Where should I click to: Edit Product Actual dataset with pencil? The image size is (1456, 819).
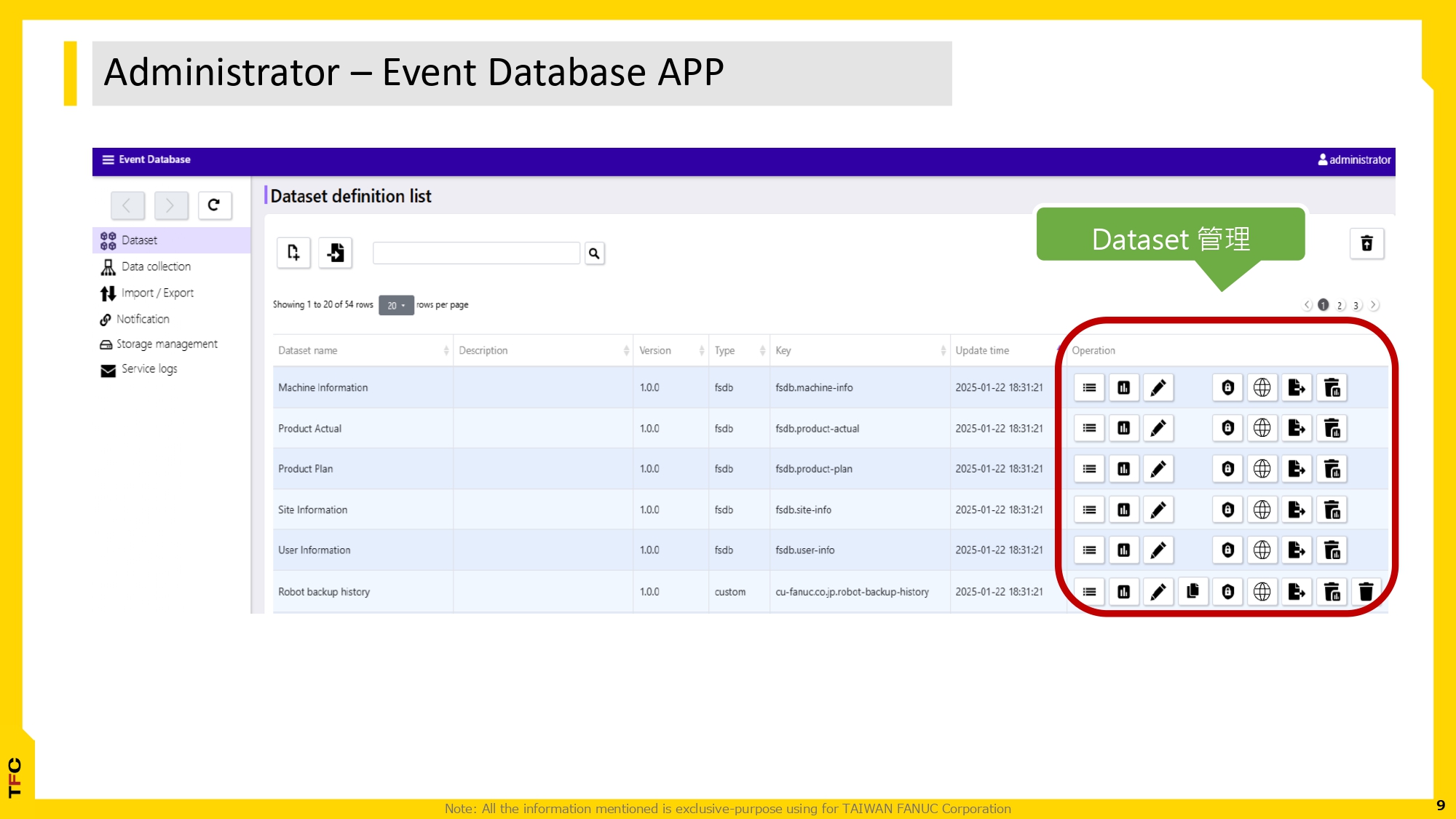[1158, 428]
